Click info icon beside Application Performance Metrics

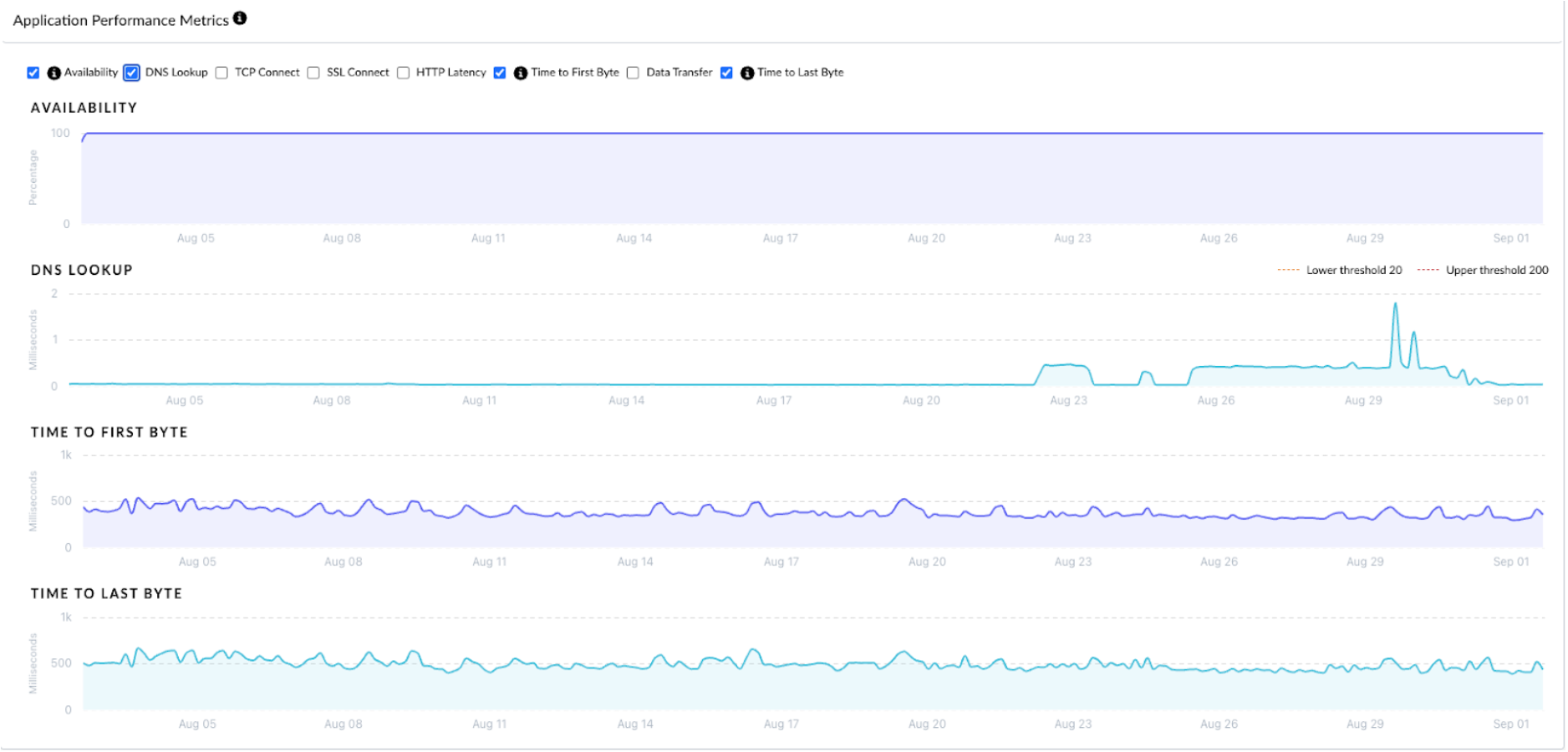pyautogui.click(x=240, y=18)
